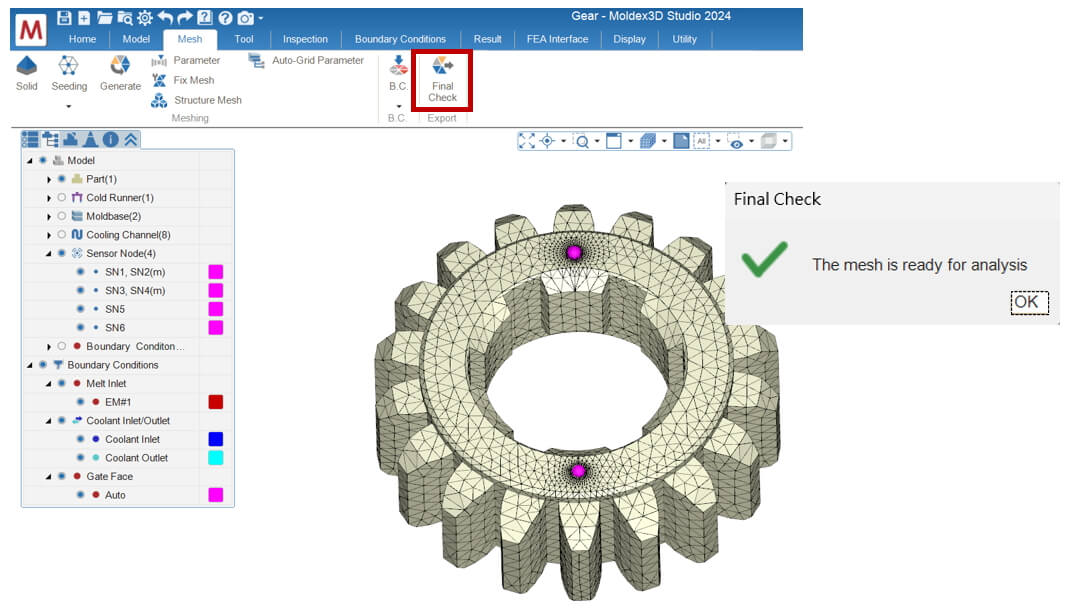Click the zoom-to-fit view icon

pyautogui.click(x=526, y=141)
